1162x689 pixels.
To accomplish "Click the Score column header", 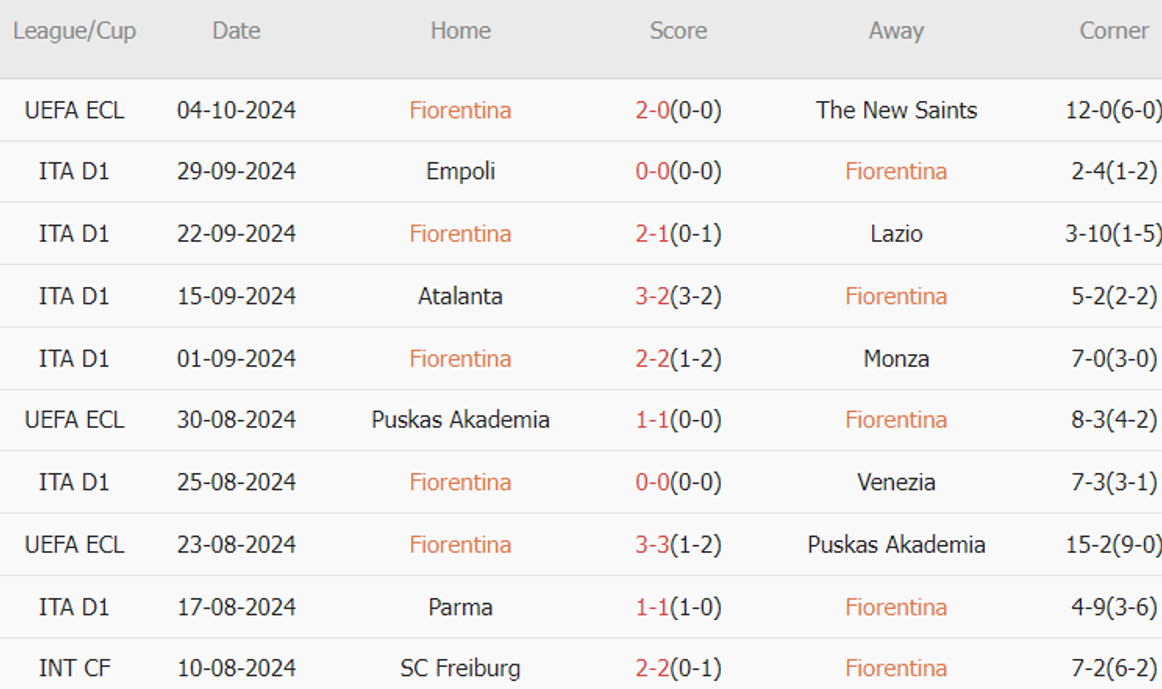I will coord(678,31).
